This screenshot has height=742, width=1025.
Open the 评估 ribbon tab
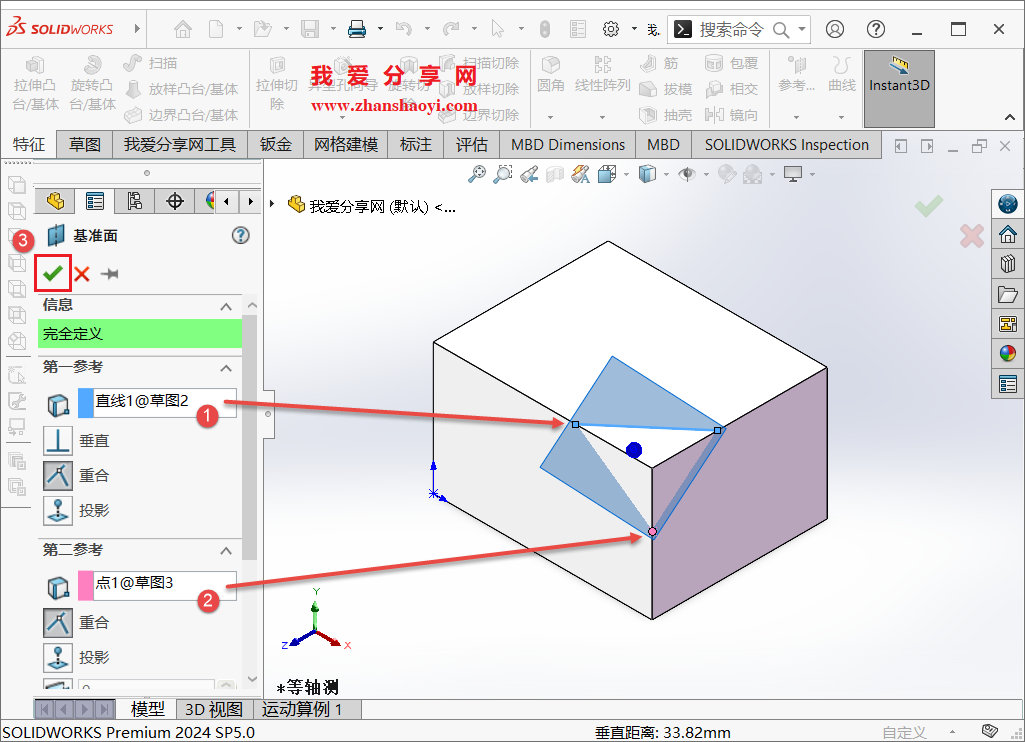click(x=471, y=144)
